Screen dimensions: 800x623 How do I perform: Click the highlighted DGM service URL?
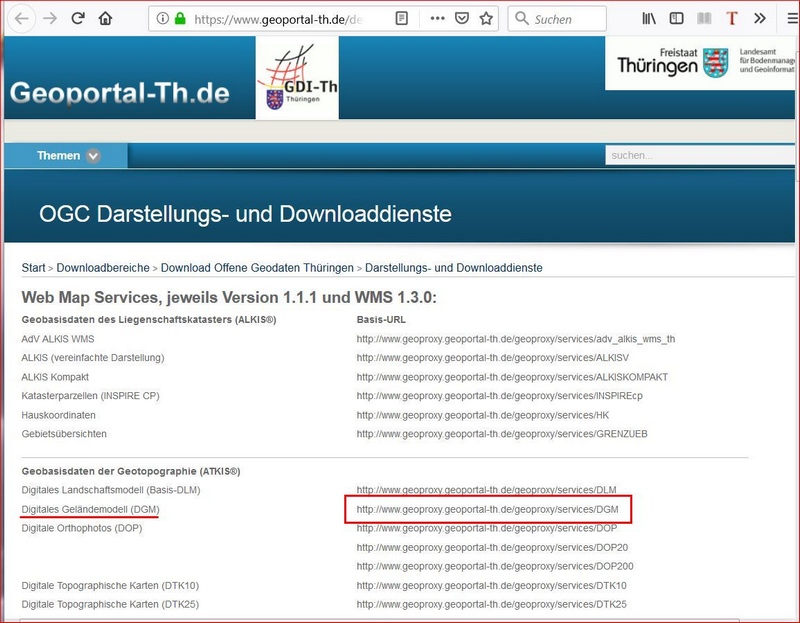(487, 509)
